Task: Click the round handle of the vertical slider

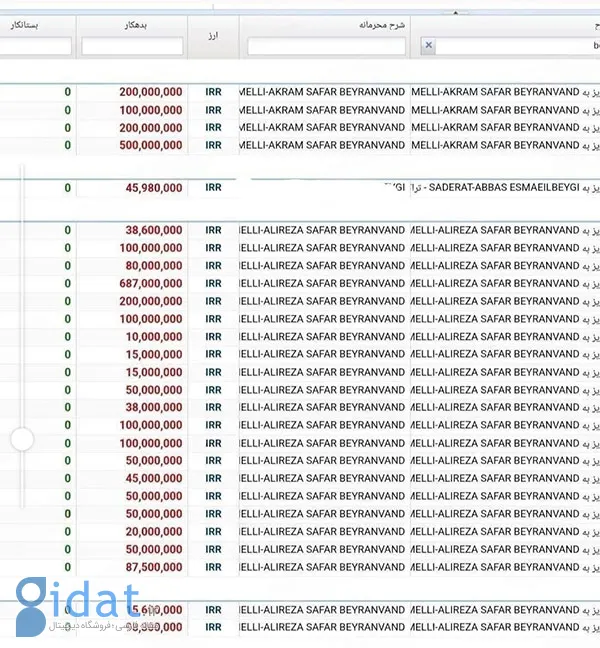Action: tap(22, 439)
